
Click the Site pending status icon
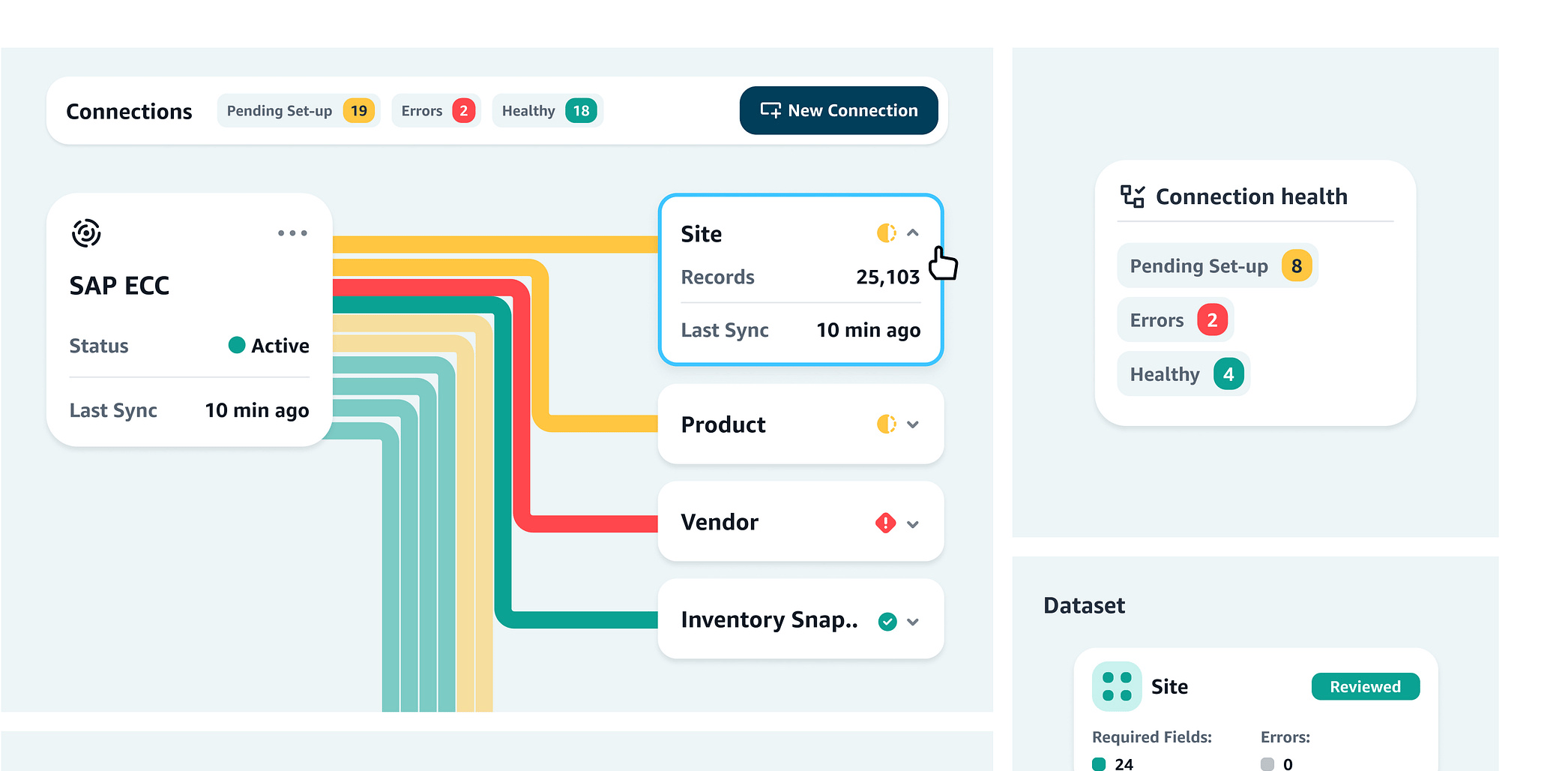click(886, 233)
